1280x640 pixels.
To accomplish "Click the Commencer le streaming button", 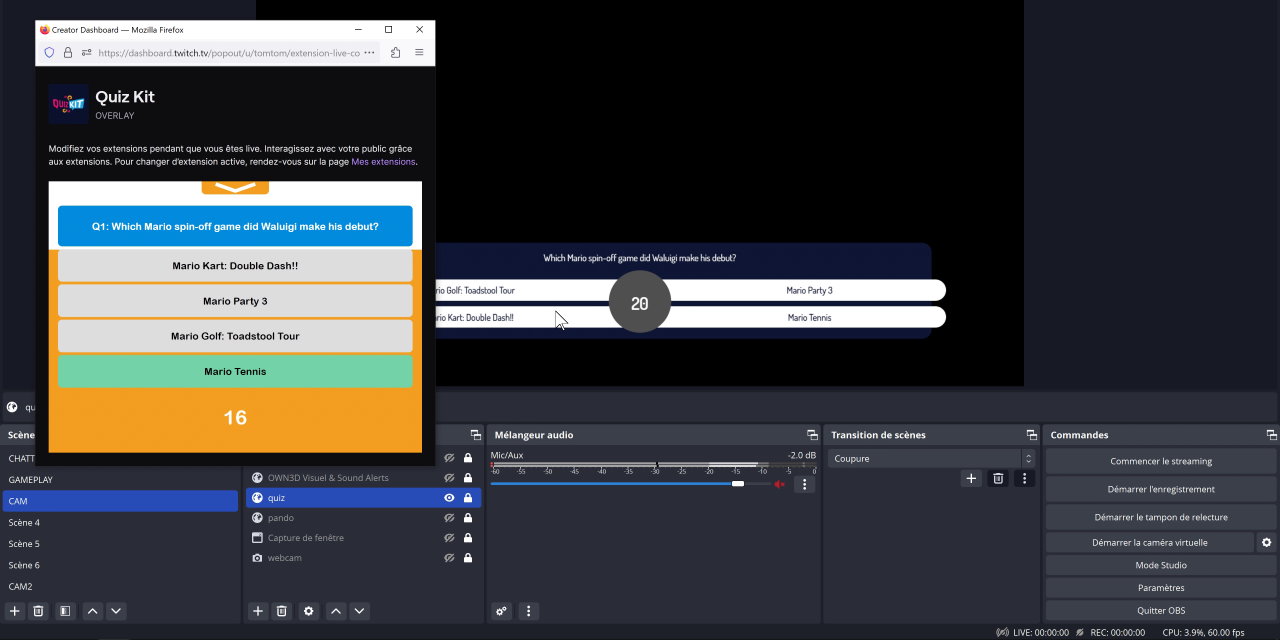I will point(1160,461).
